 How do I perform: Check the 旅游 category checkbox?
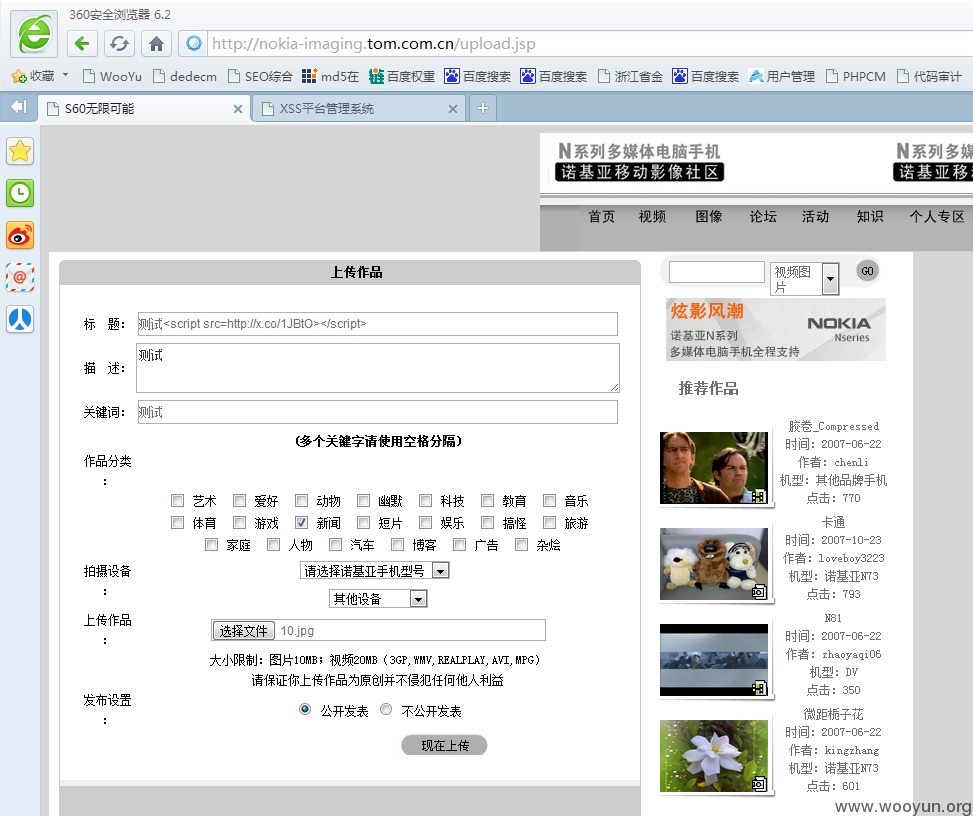click(550, 522)
